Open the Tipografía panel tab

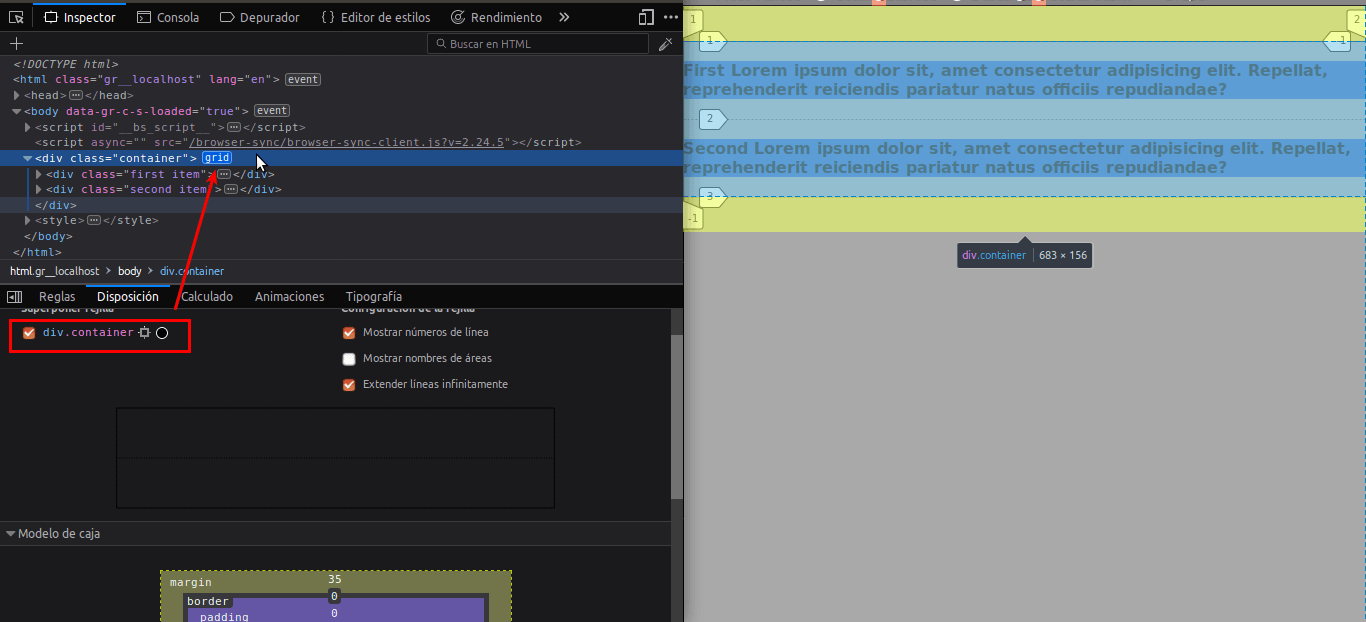tap(374, 297)
